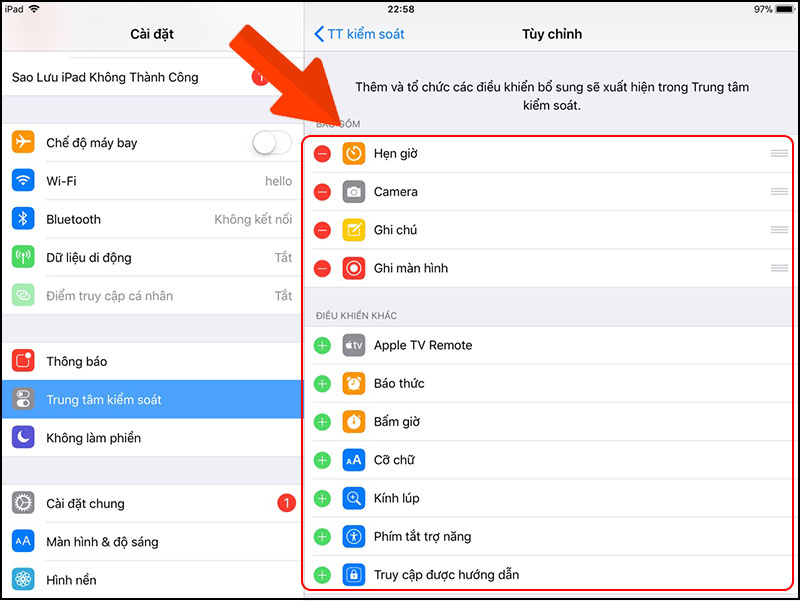Add Kính lúp control with plus icon
Screen dimensions: 800x601
322,498
